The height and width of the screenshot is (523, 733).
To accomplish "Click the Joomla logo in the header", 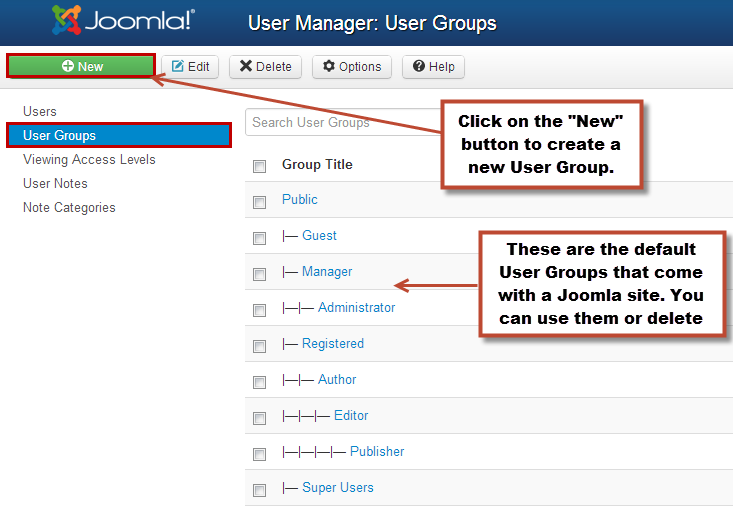I will click(x=123, y=21).
